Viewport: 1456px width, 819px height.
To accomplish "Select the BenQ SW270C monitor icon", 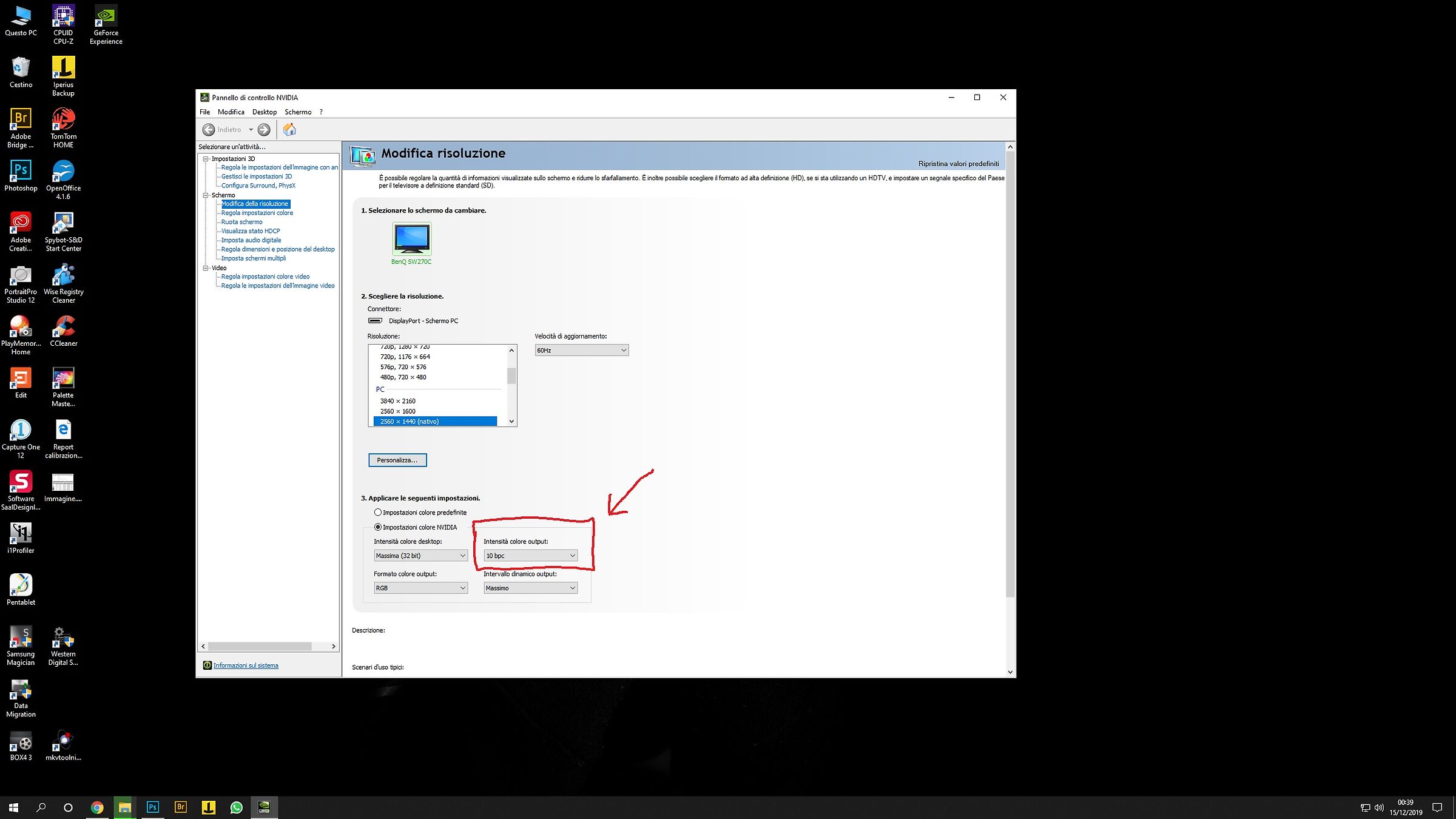I will [411, 239].
